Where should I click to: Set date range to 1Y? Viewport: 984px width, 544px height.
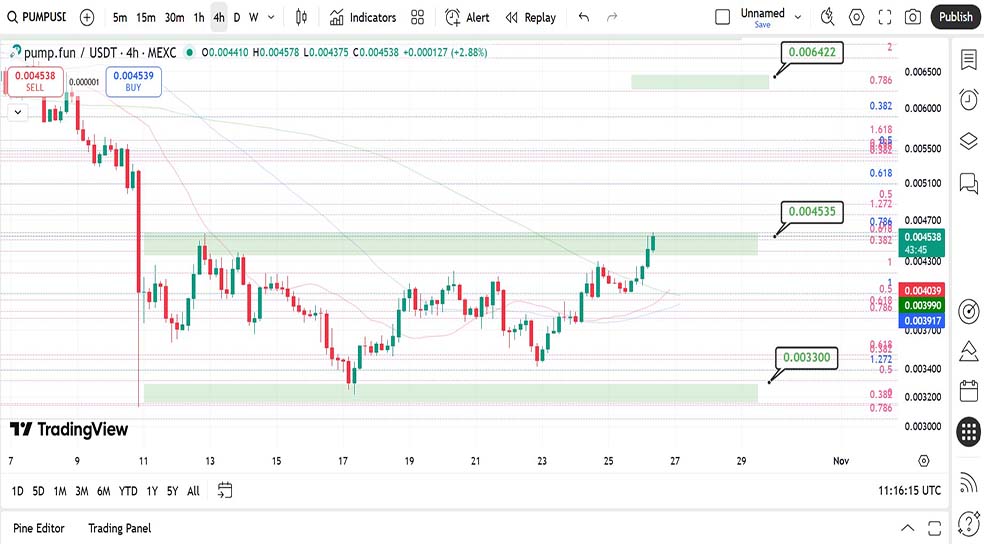click(152, 491)
